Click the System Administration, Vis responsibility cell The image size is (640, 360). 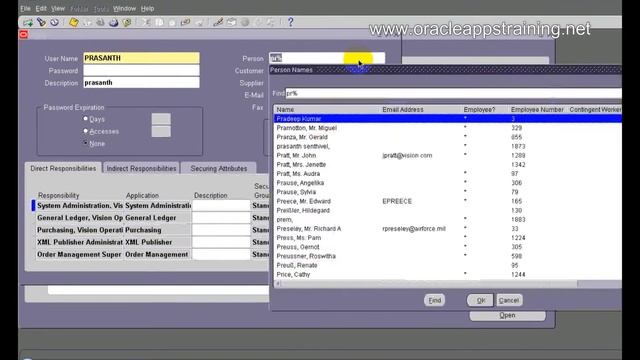pyautogui.click(x=80, y=205)
